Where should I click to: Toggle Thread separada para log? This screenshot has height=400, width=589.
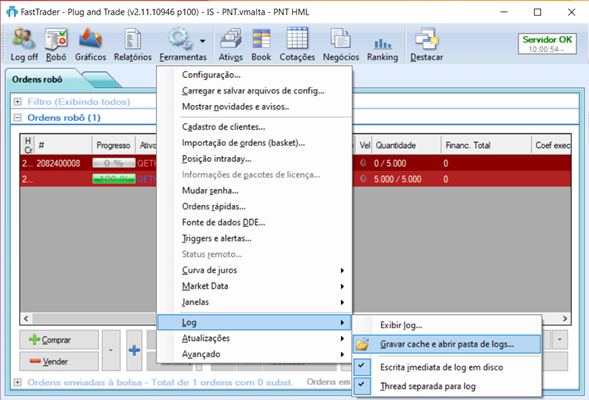[x=447, y=386]
